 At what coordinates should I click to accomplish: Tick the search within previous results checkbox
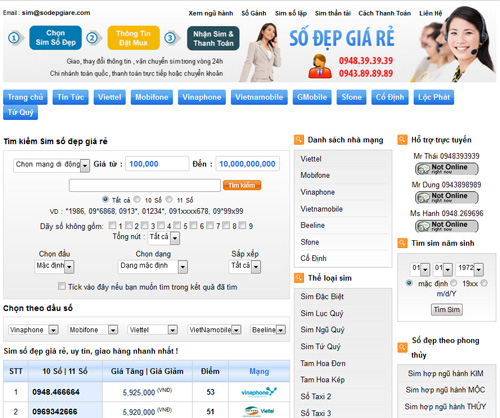click(x=62, y=286)
